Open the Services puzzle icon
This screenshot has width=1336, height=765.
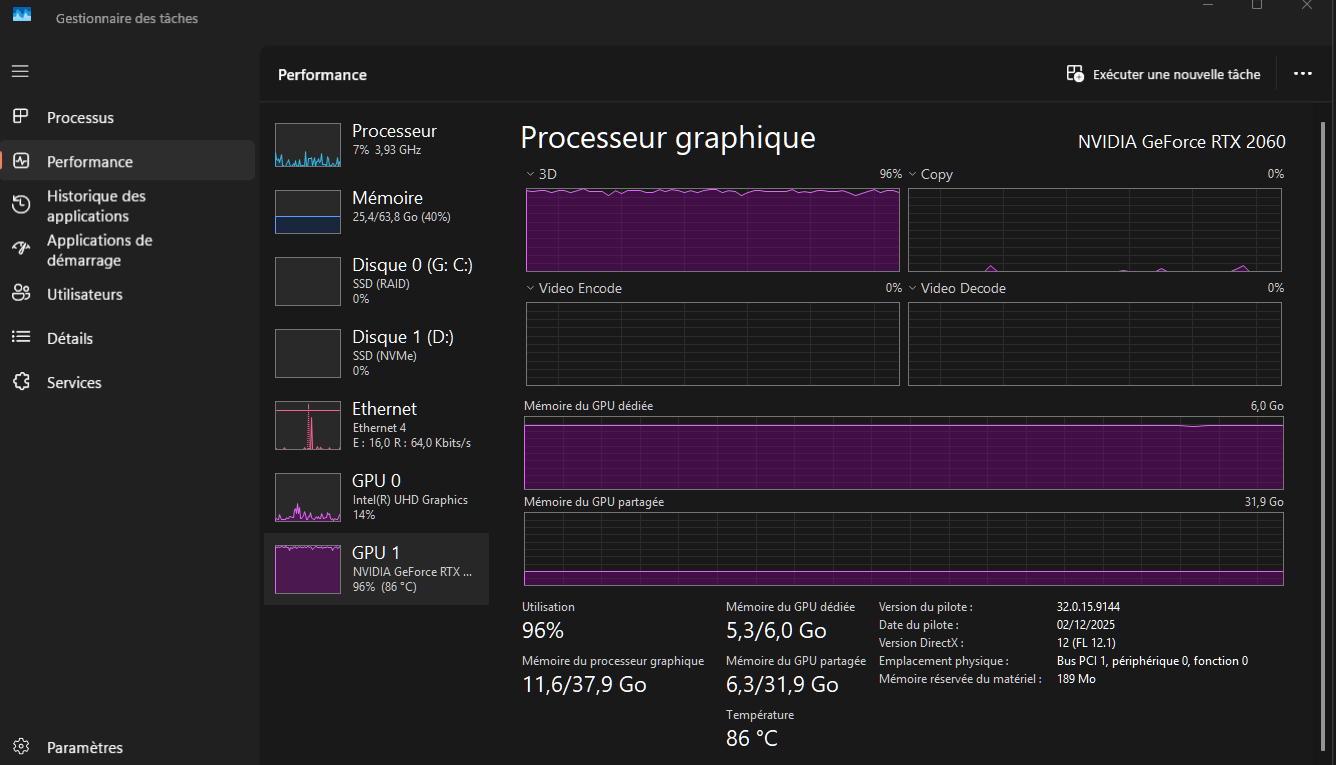[x=21, y=382]
